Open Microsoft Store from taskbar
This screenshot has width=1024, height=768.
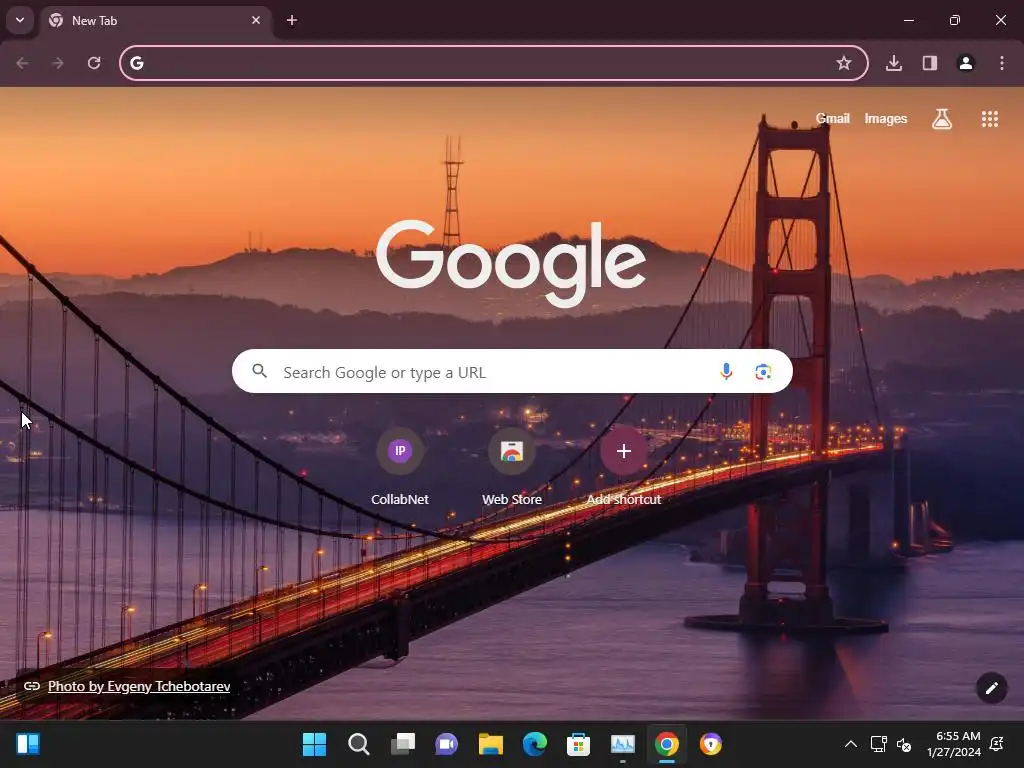click(x=578, y=744)
